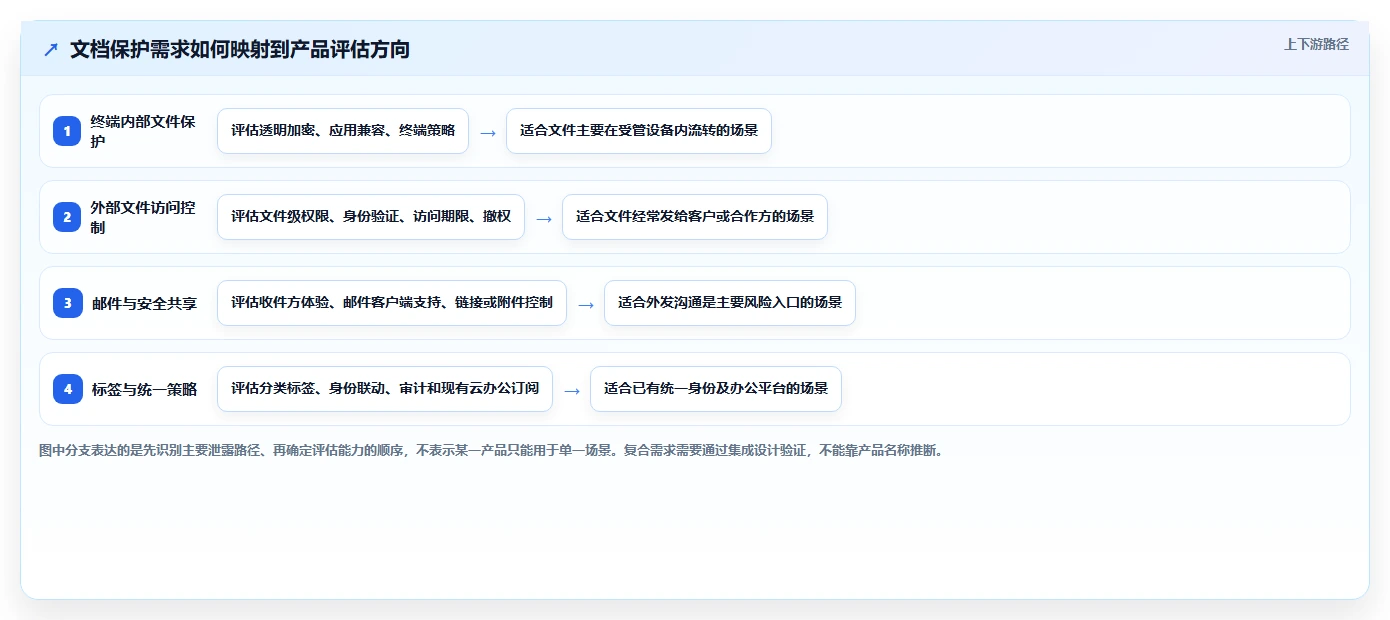Click the arrow after 评估分类标签 box
Viewport: 1390px width, 620px height.
pos(572,390)
